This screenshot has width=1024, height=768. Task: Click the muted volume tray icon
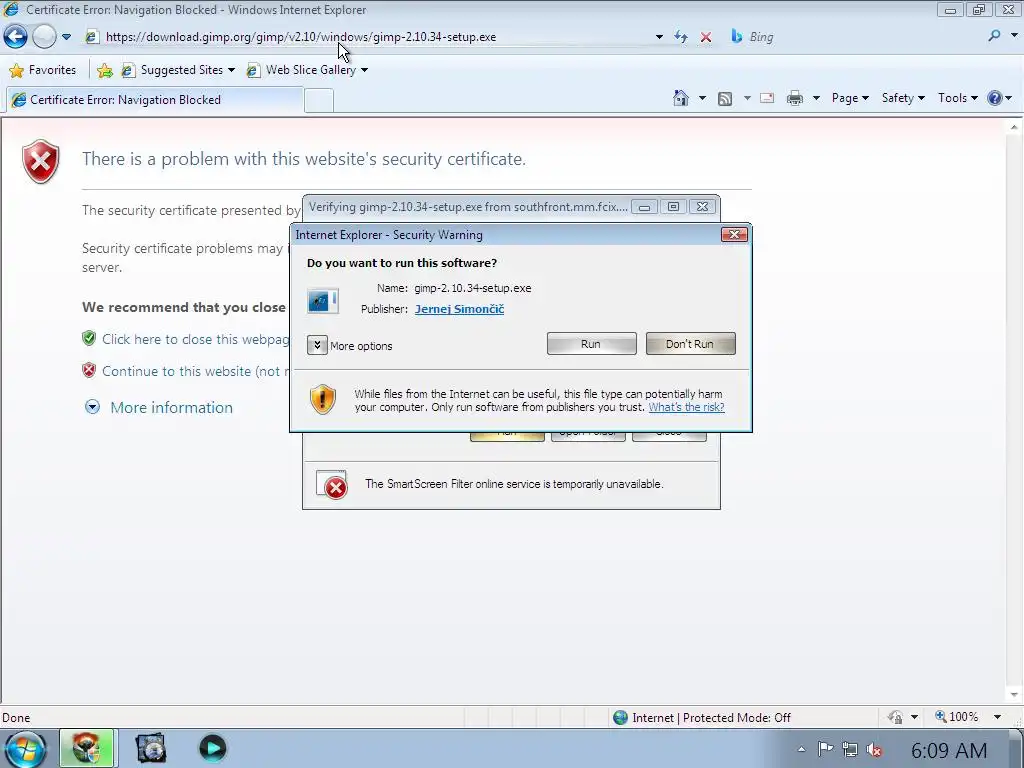click(x=874, y=750)
